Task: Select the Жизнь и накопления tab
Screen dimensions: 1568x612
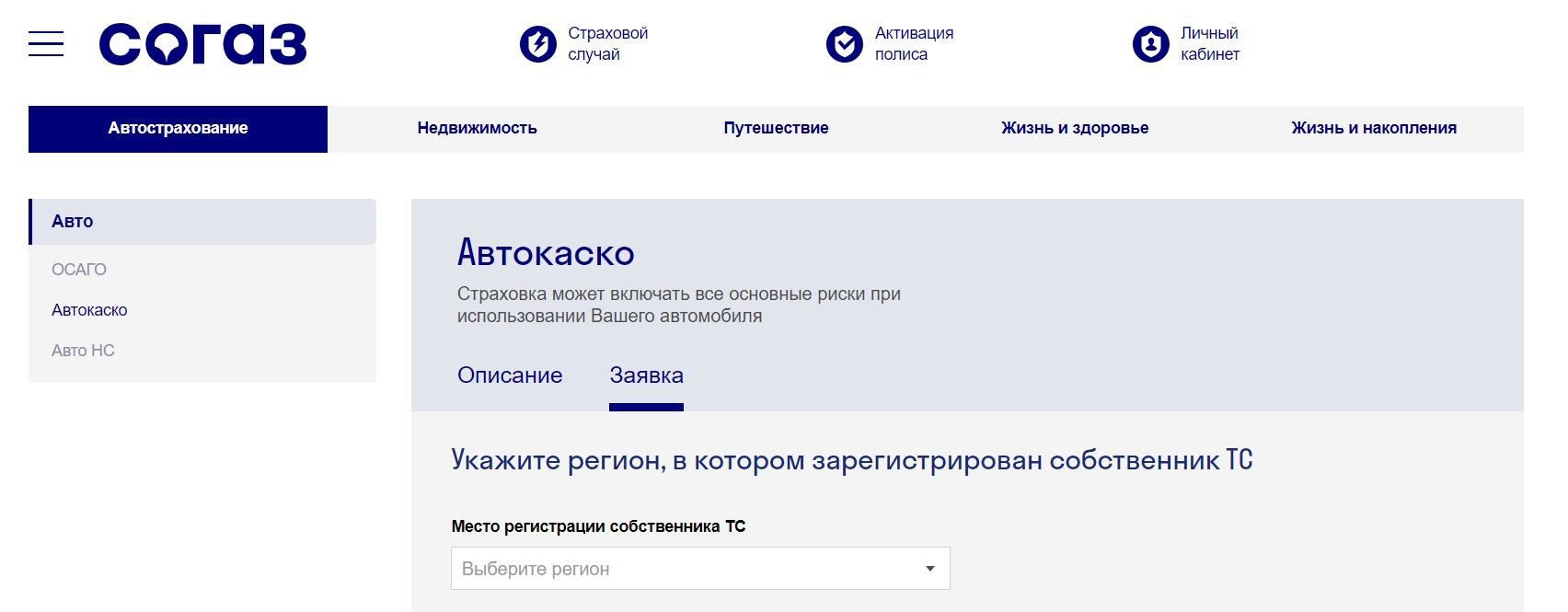Action: point(1374,129)
